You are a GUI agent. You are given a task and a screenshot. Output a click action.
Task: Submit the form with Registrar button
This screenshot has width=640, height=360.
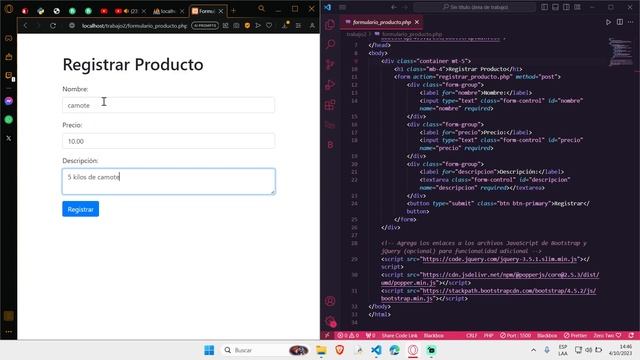[80, 209]
